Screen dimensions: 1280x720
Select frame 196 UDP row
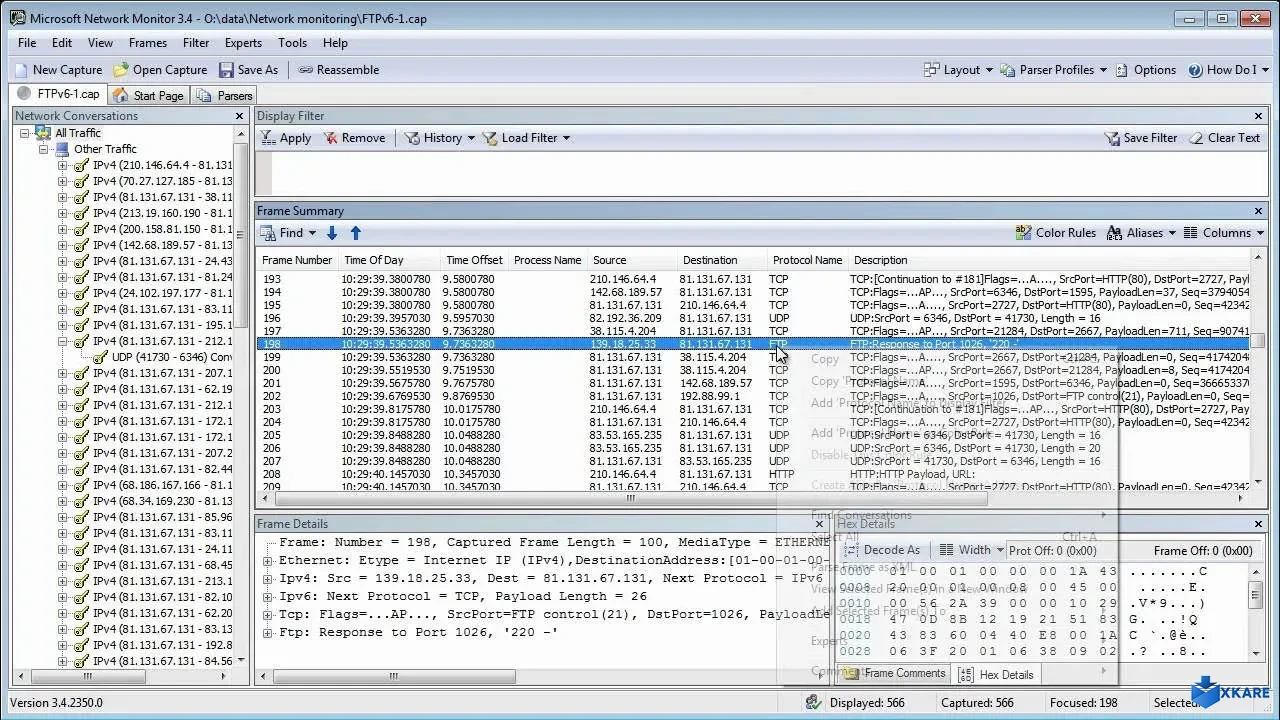tap(755, 318)
